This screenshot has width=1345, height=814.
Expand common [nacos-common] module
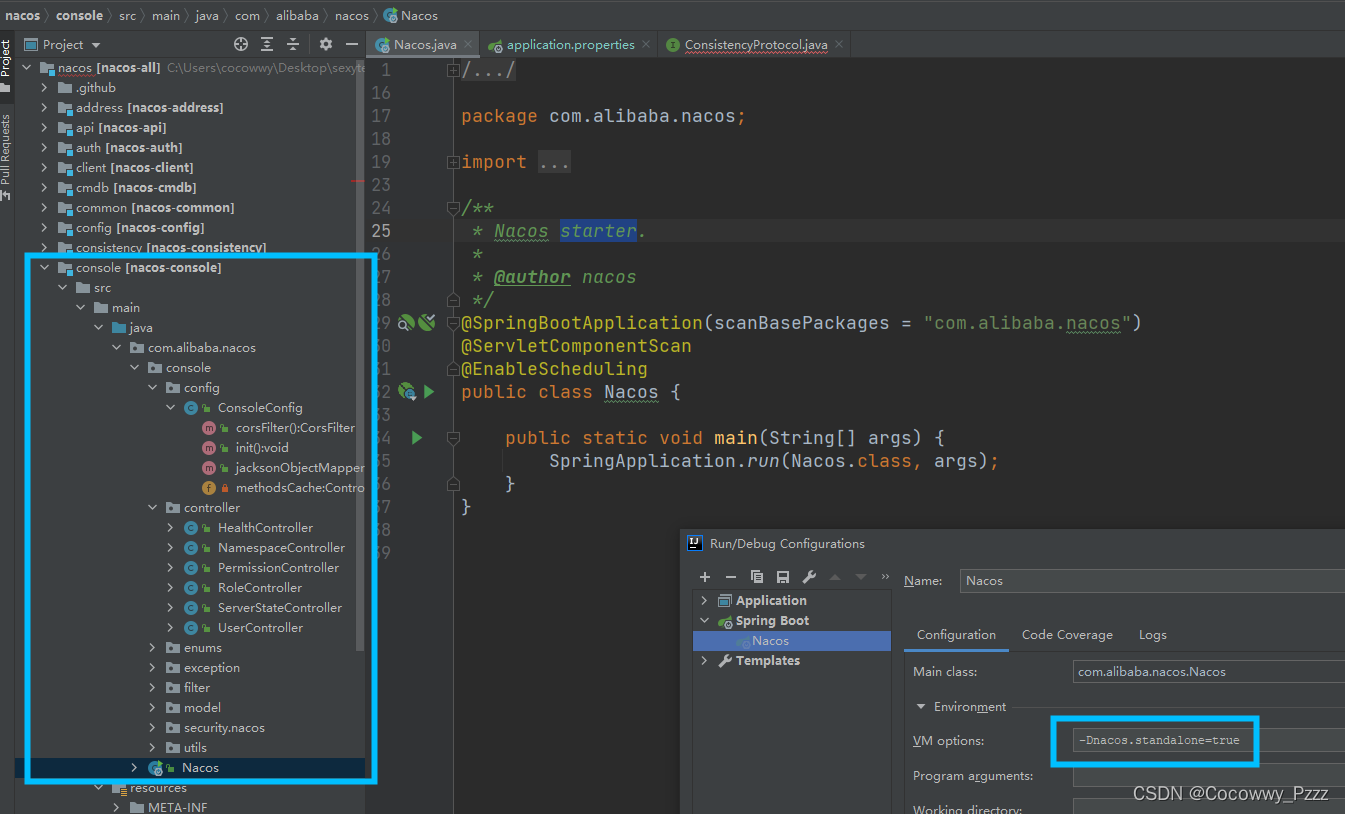[x=44, y=208]
